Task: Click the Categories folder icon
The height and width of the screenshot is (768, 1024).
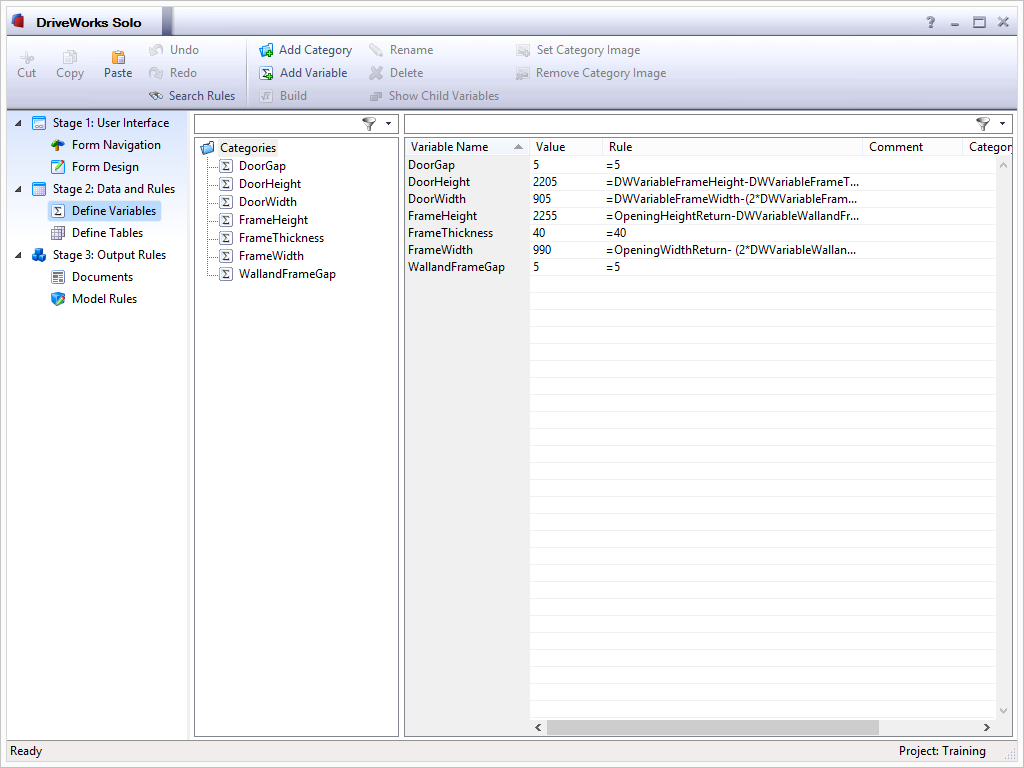Action: point(208,148)
